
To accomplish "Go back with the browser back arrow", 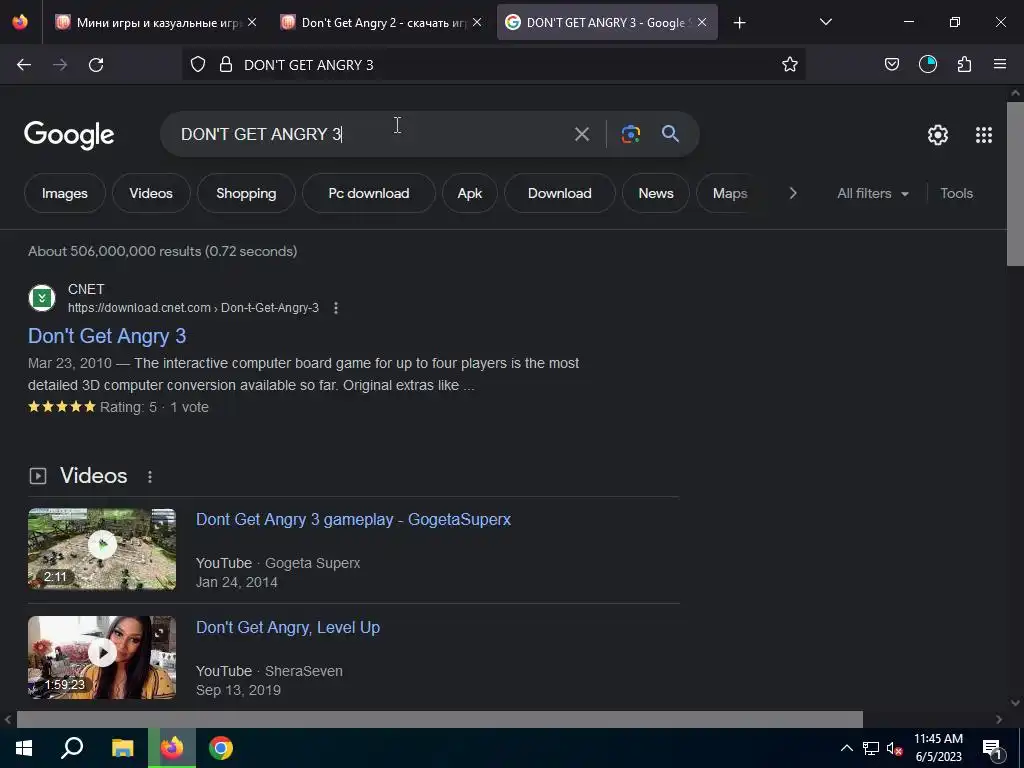I will click(x=24, y=65).
